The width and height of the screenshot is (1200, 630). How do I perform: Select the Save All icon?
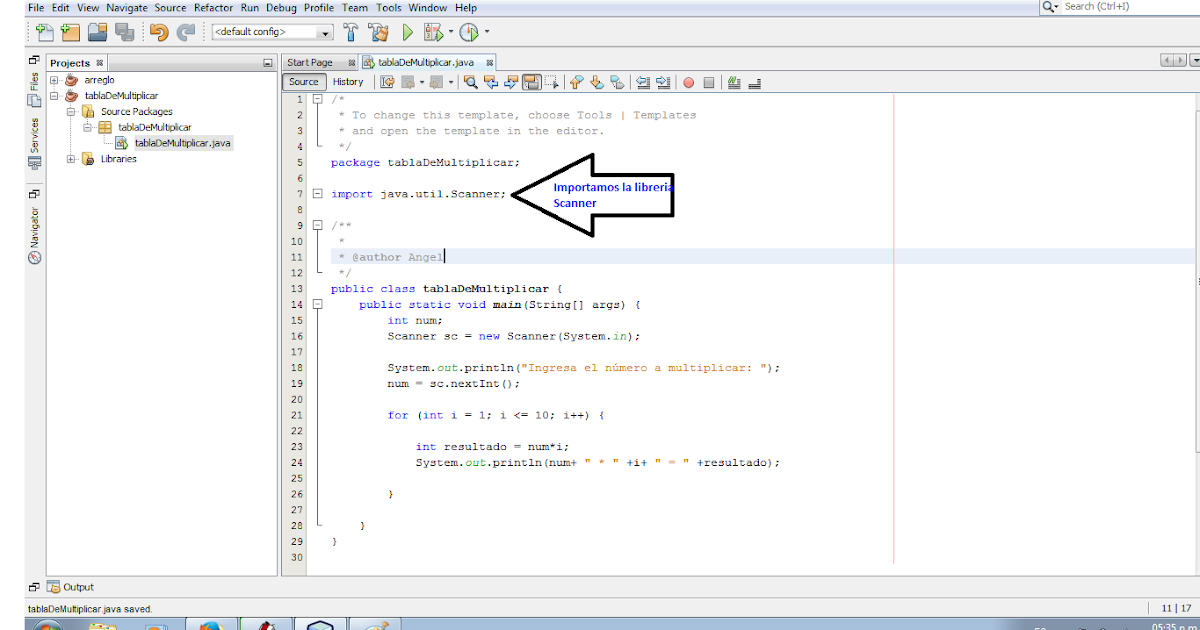[125, 31]
